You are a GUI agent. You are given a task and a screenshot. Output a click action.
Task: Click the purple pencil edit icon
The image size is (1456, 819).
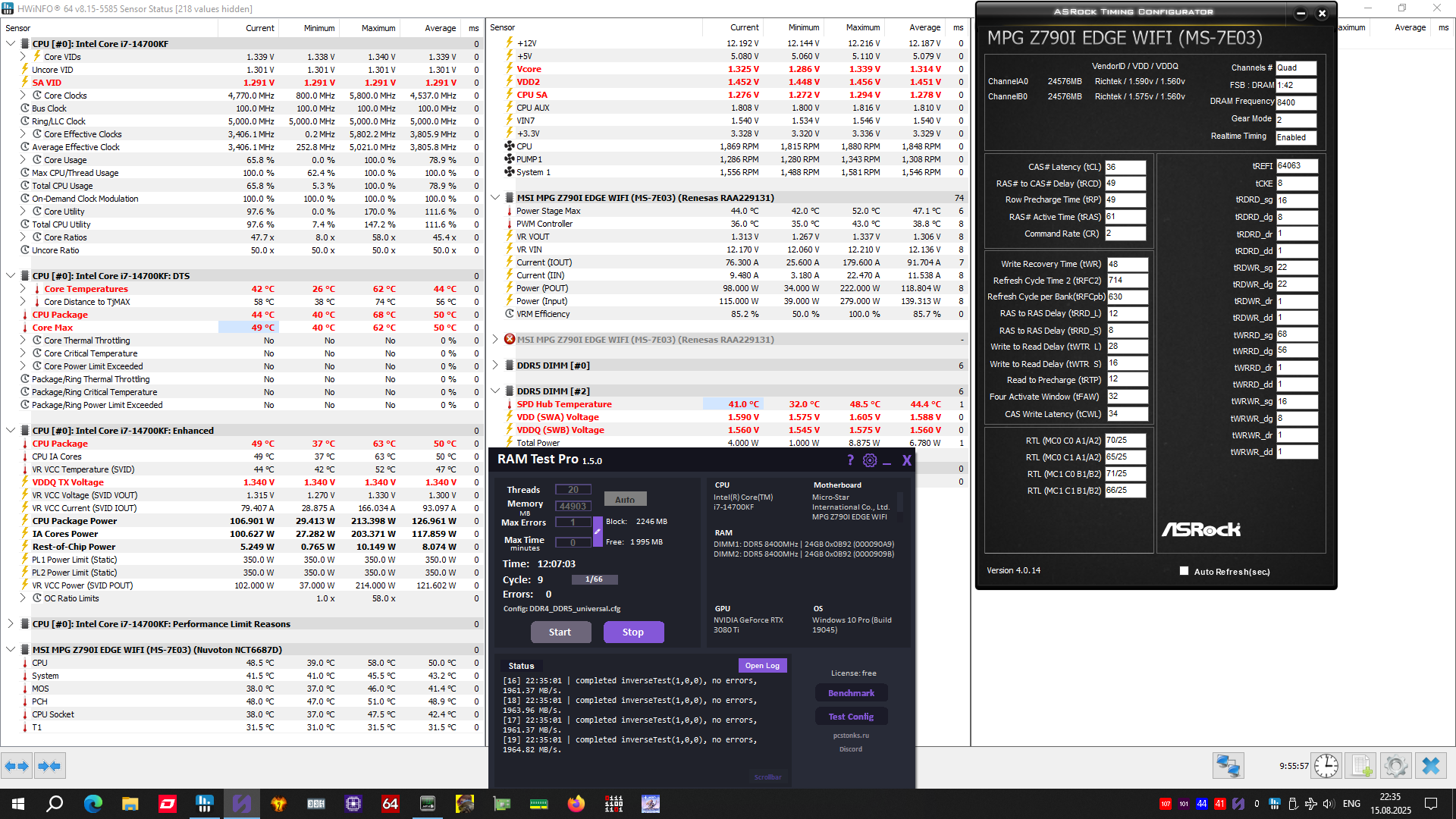[x=598, y=531]
